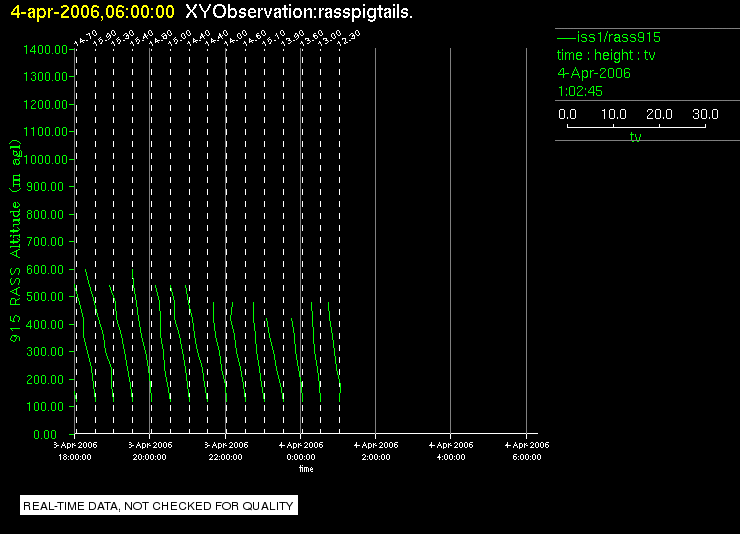This screenshot has width=740, height=534.
Task: Select the legend line 'time : height : tv'
Action: click(x=606, y=55)
